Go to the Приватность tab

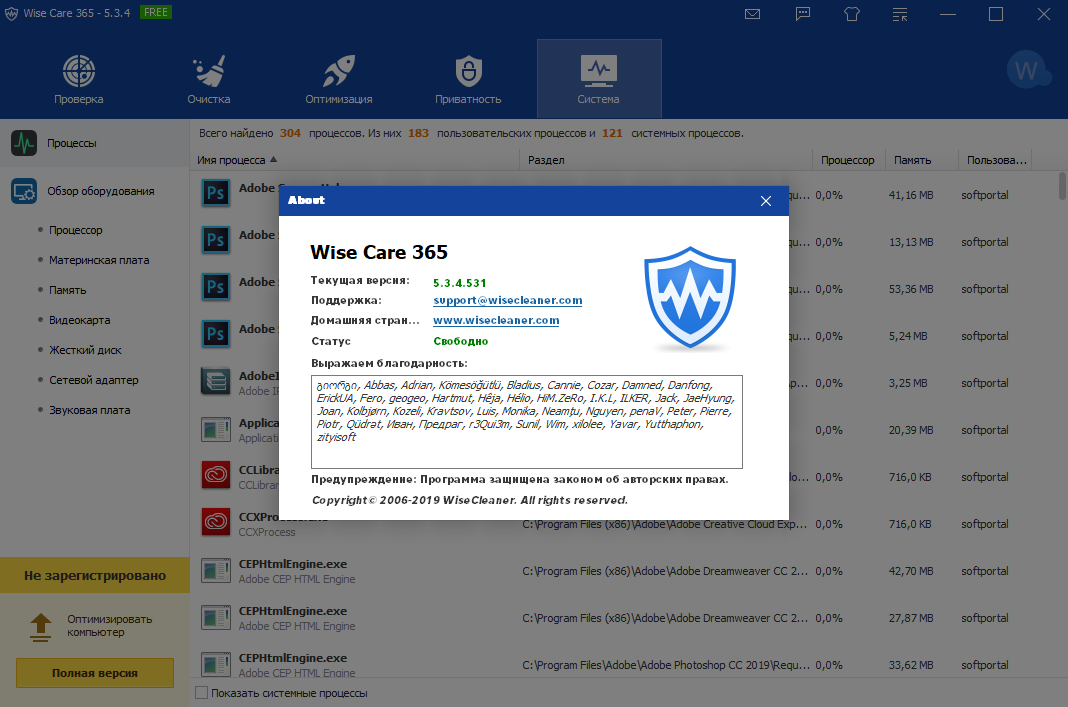coord(468,79)
